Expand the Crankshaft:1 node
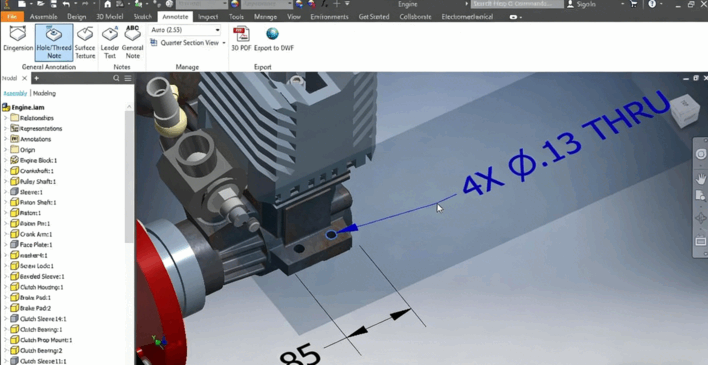This screenshot has width=708, height=365. pos(5,171)
